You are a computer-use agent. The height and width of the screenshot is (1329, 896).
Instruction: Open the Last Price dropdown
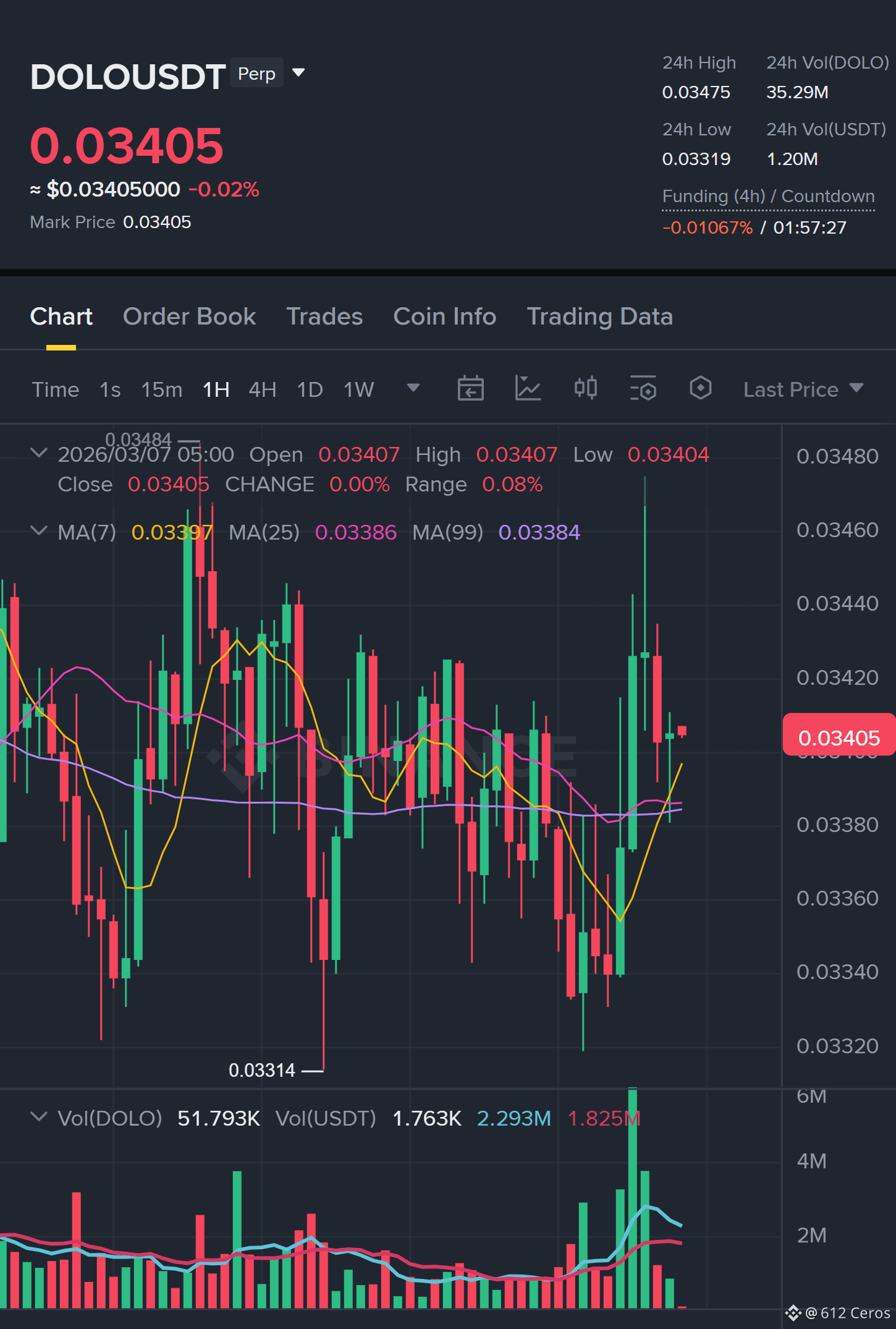803,389
